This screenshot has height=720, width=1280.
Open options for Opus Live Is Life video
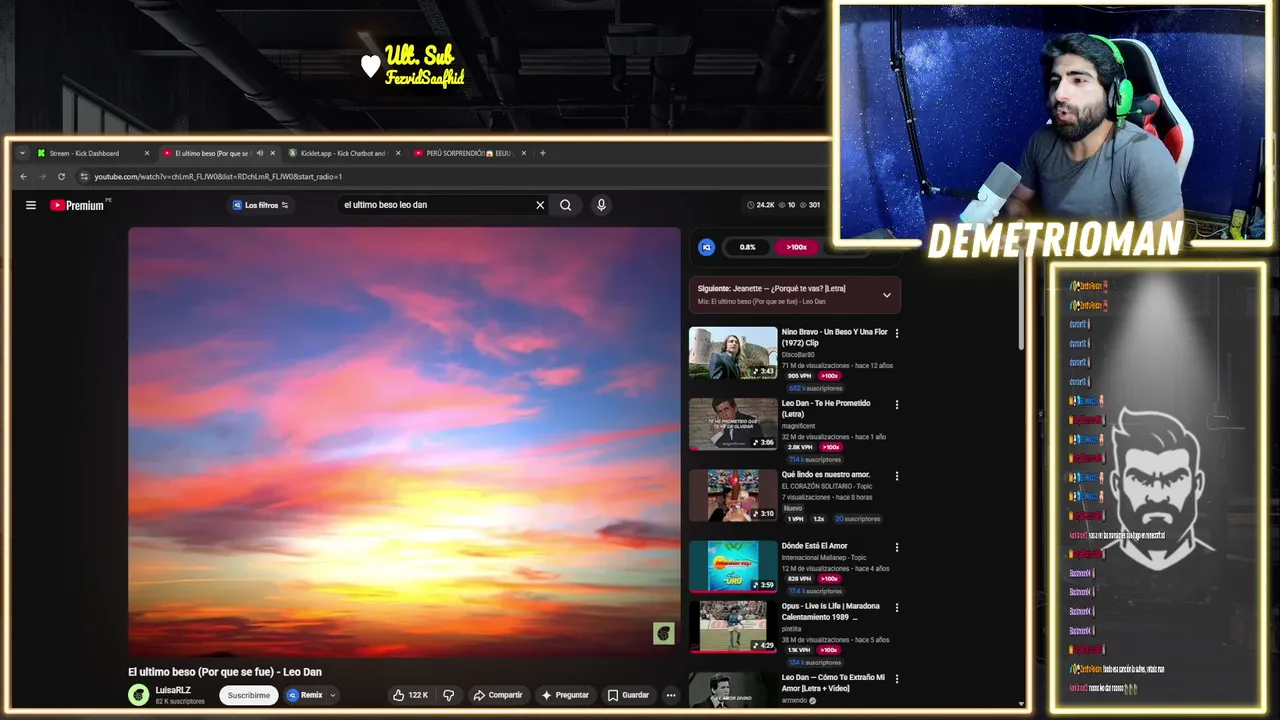[x=896, y=607]
